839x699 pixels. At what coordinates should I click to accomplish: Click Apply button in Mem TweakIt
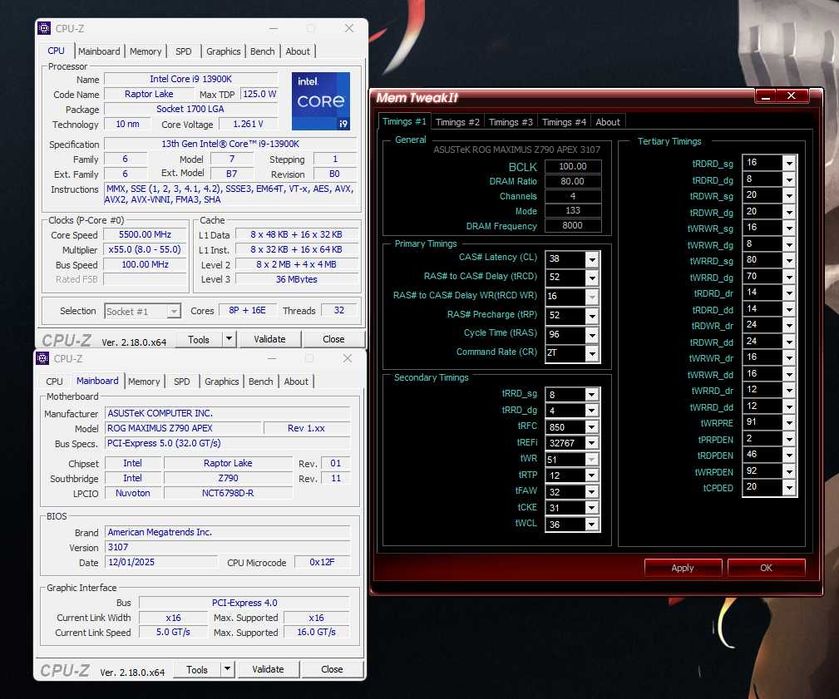point(683,568)
